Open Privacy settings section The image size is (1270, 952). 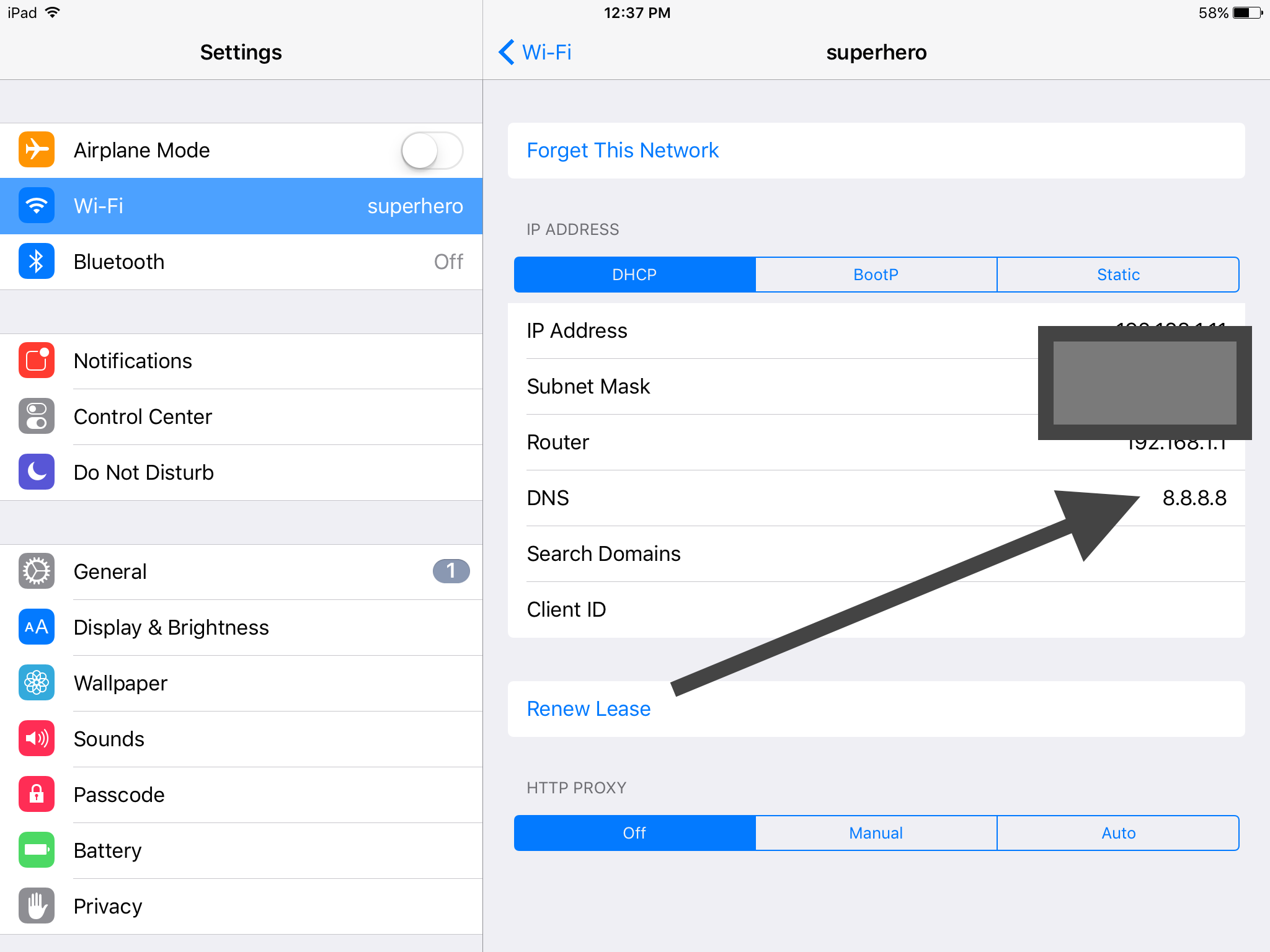point(240,921)
